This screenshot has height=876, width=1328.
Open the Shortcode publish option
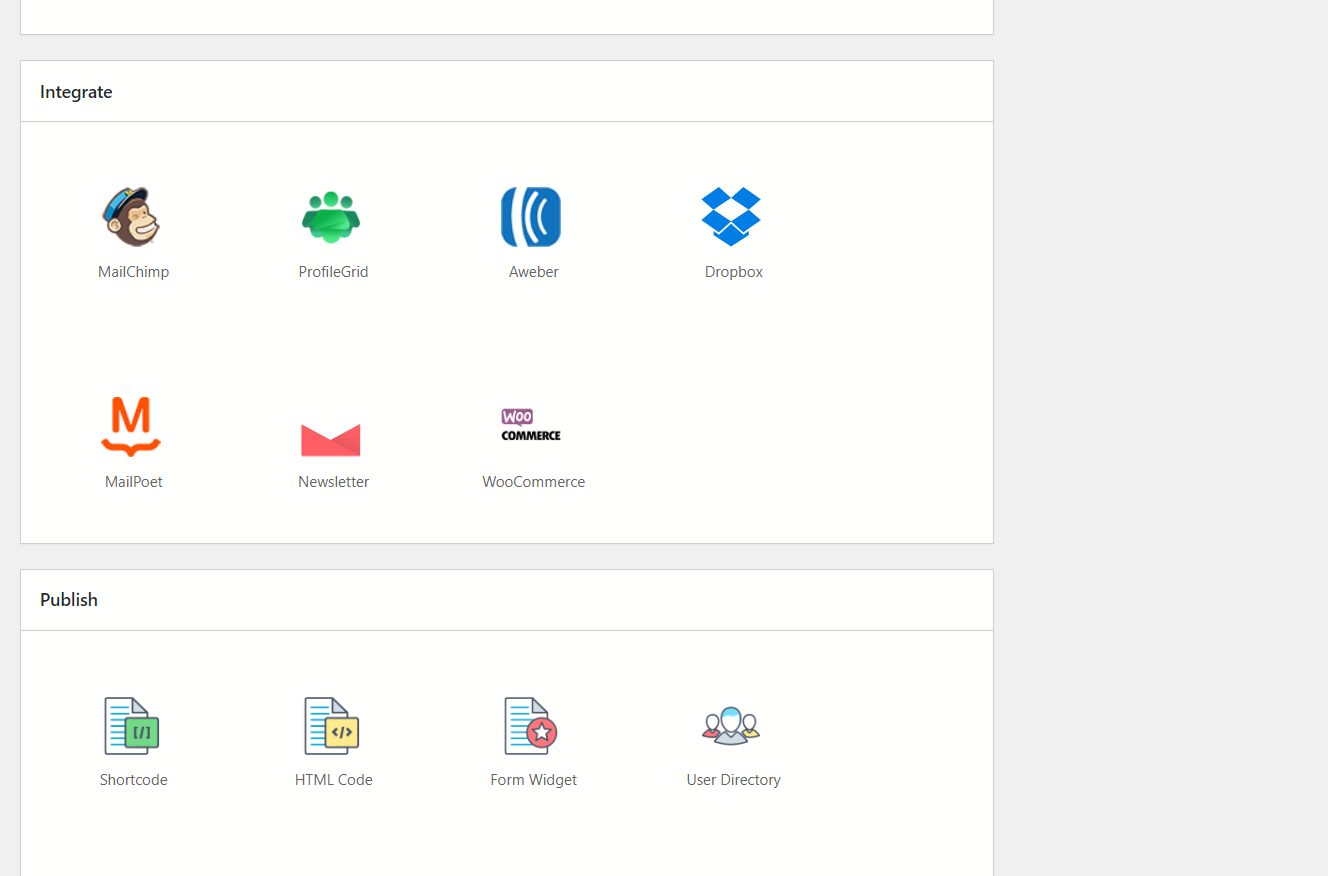click(x=133, y=726)
